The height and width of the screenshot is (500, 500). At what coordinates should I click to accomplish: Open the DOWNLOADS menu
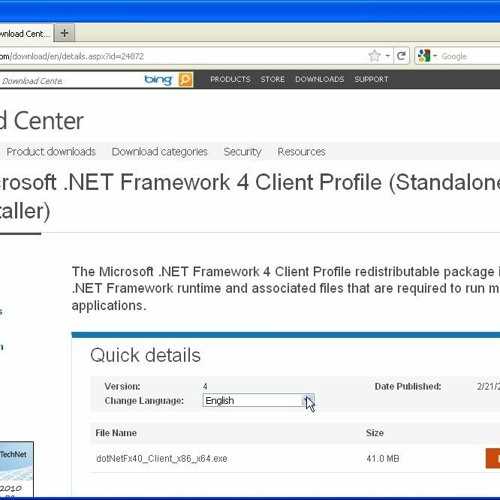click(319, 79)
